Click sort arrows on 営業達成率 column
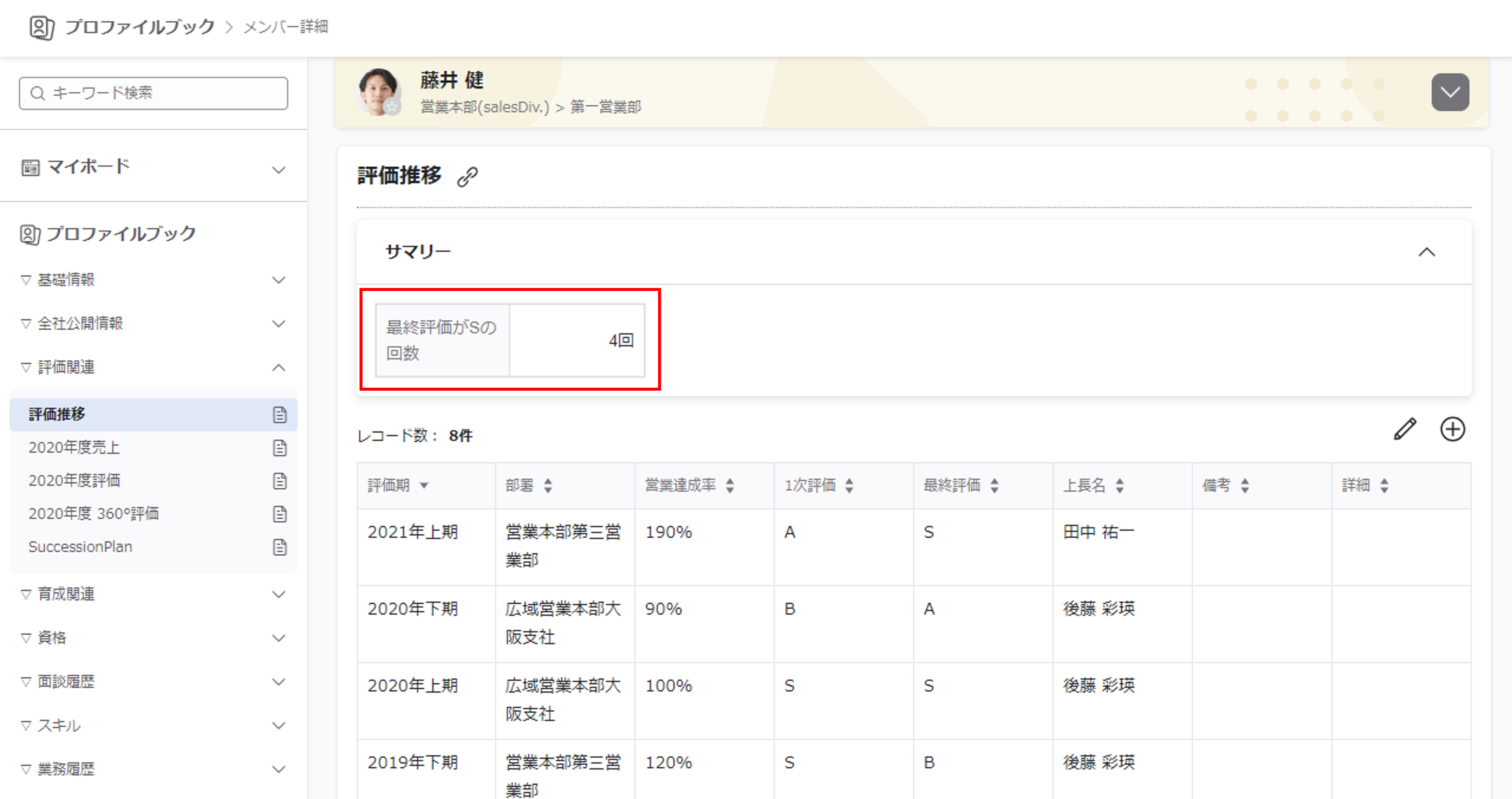 coord(730,485)
